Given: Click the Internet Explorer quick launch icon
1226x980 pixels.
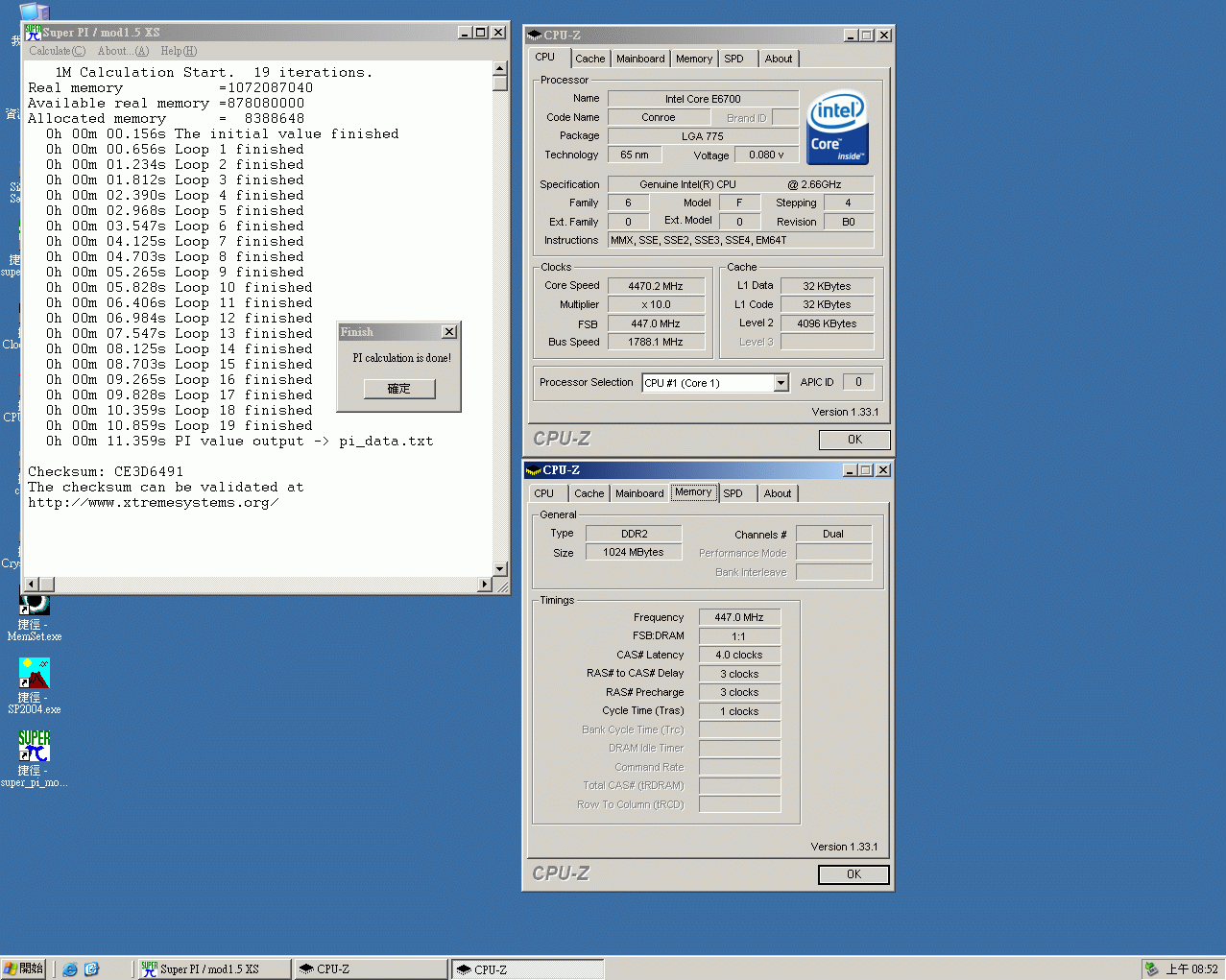Looking at the screenshot, I should pos(70,968).
